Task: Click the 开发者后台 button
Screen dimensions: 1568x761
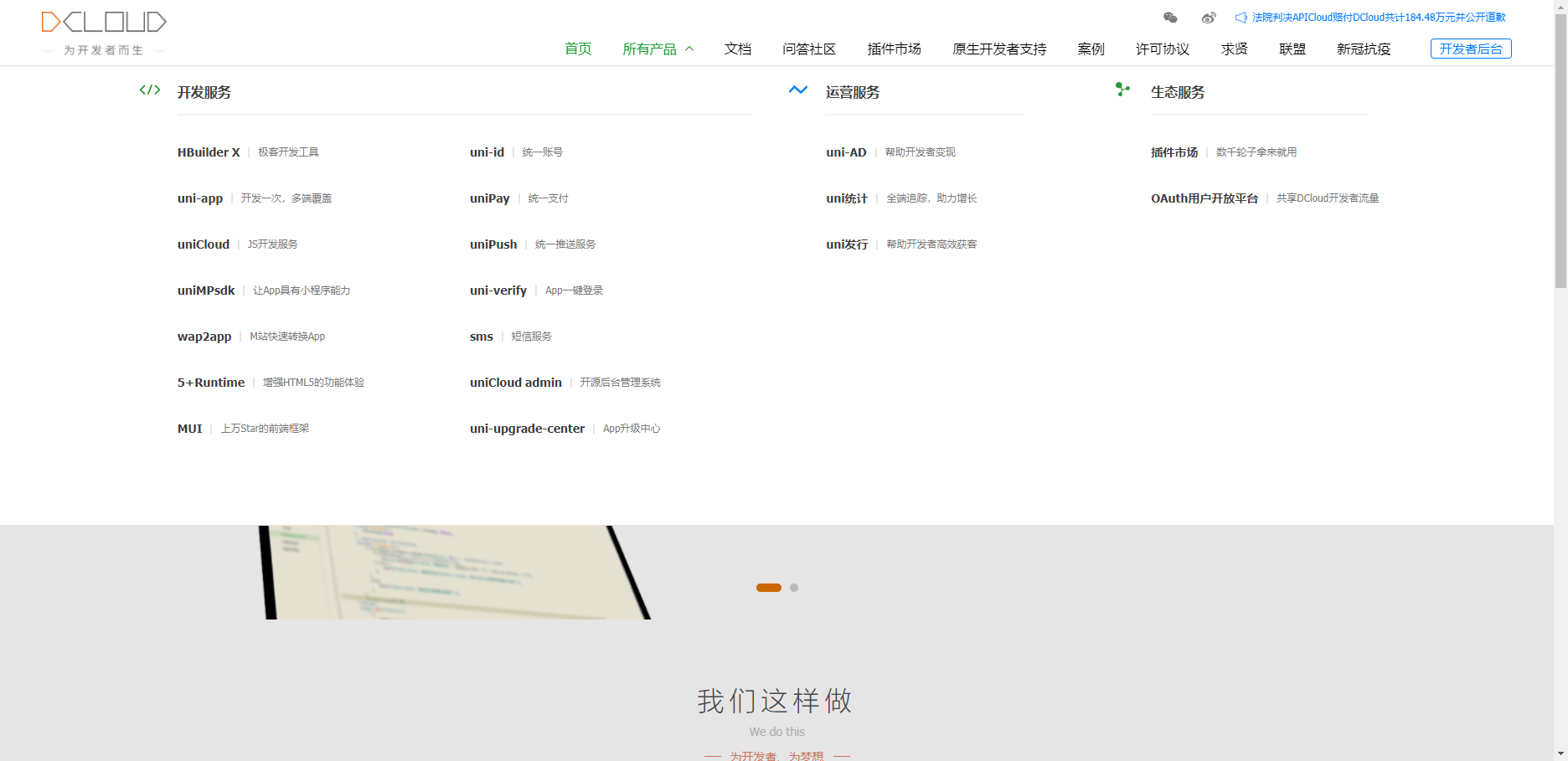Action: [x=1471, y=49]
